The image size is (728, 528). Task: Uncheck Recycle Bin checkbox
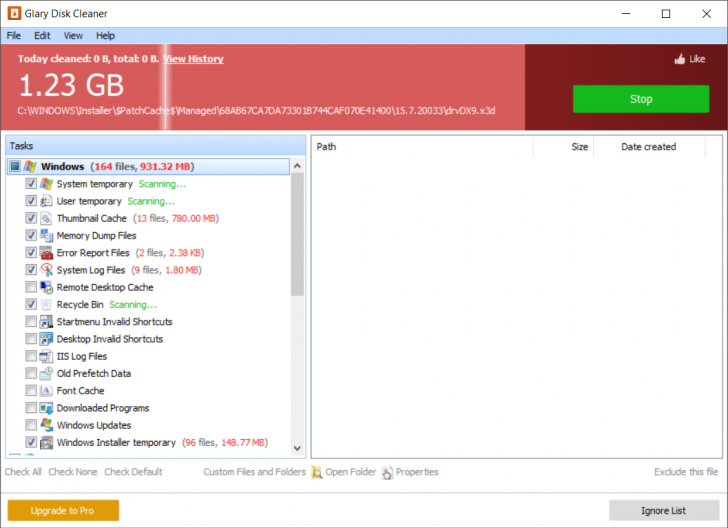[x=31, y=305]
